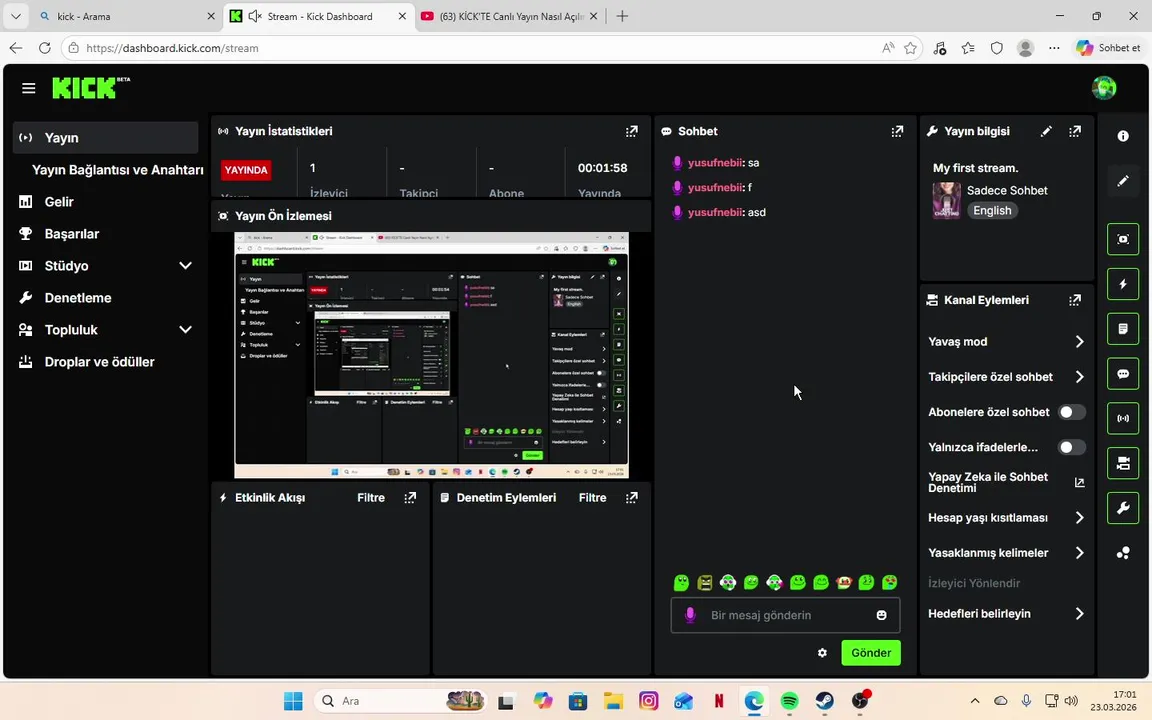This screenshot has width=1152, height=720.
Task: Open Windows Start menu
Action: (x=293, y=701)
